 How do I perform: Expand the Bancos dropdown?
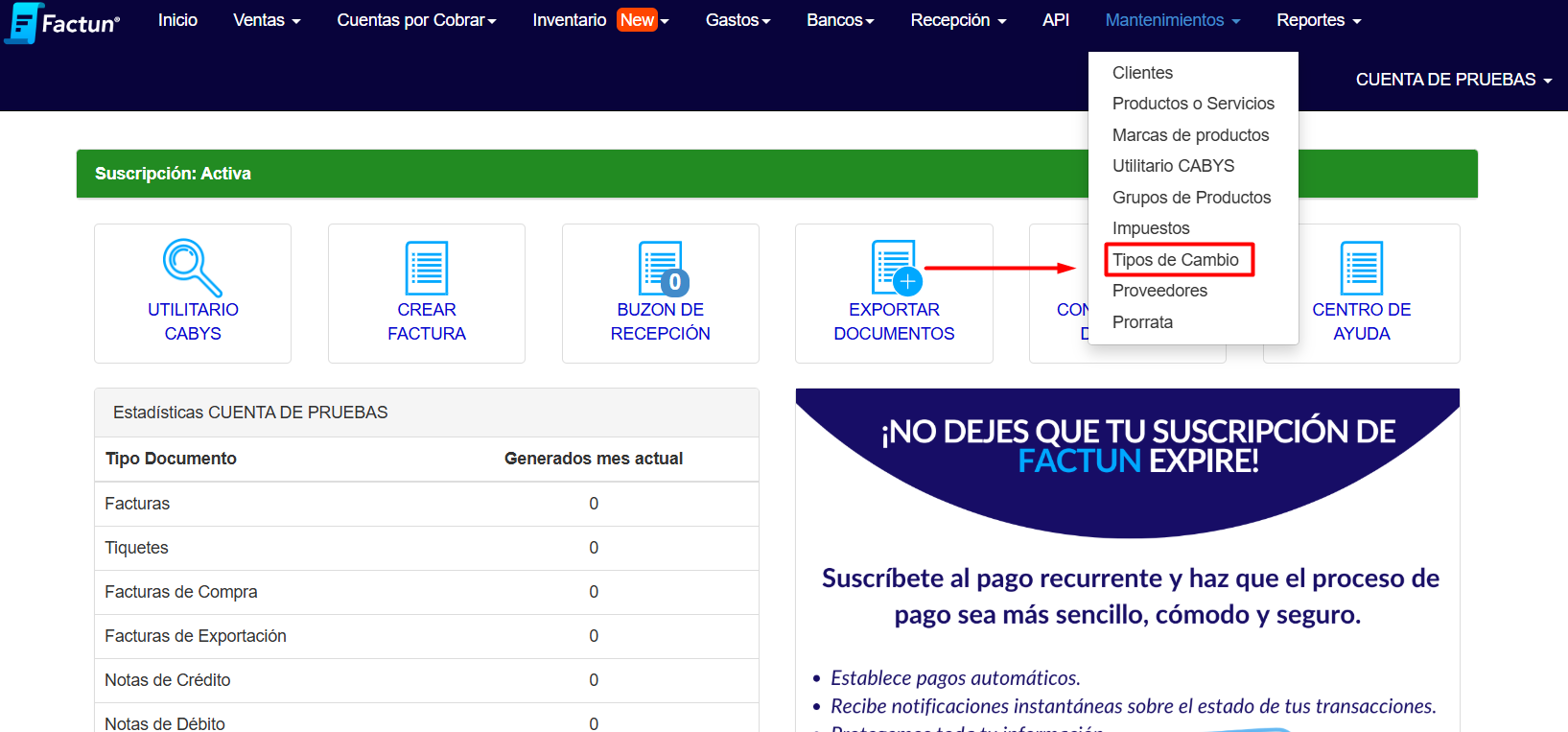point(840,20)
